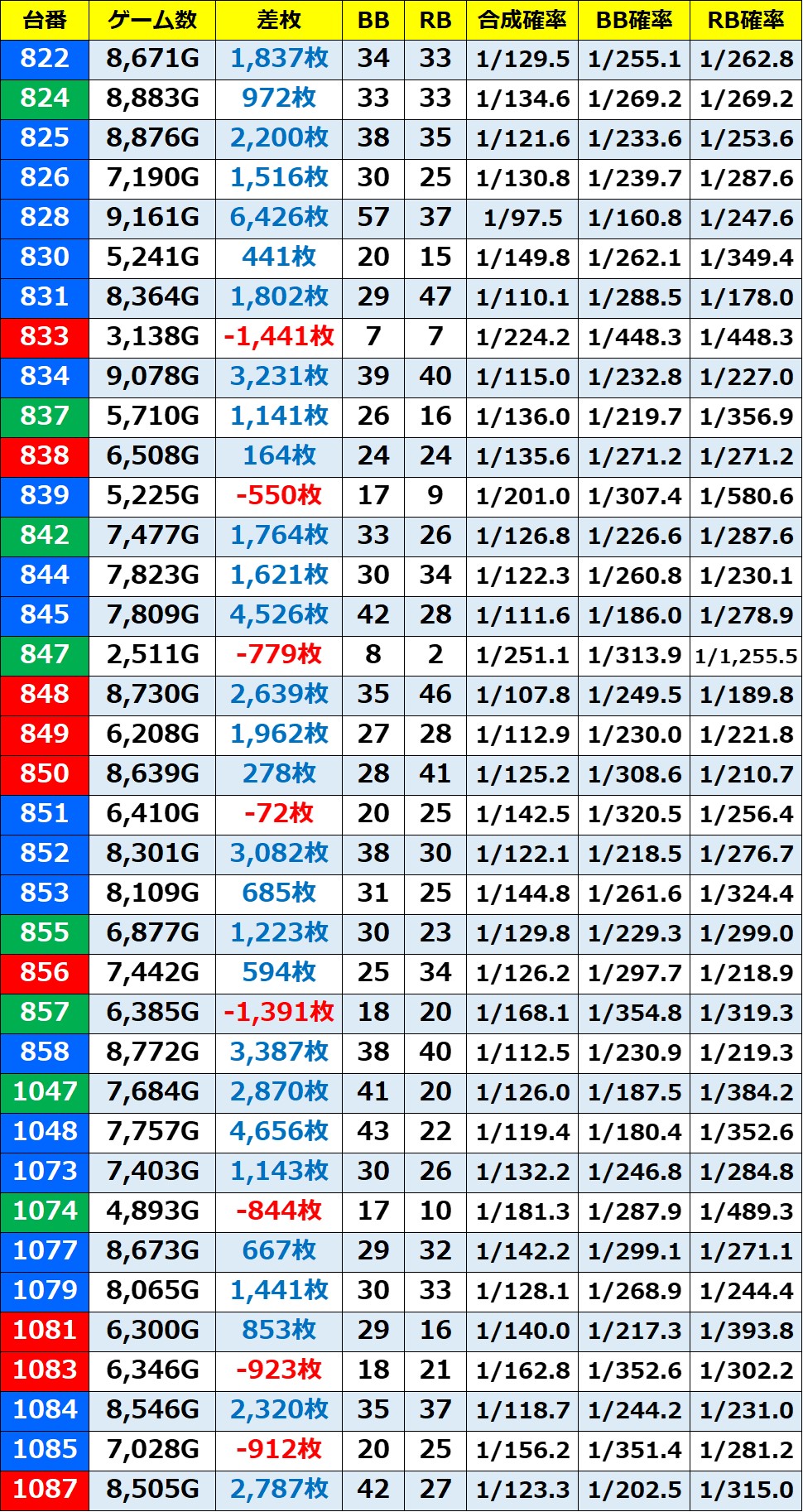803x1512 pixels.
Task: Select machine number 1074 cell
Action: tap(45, 1212)
